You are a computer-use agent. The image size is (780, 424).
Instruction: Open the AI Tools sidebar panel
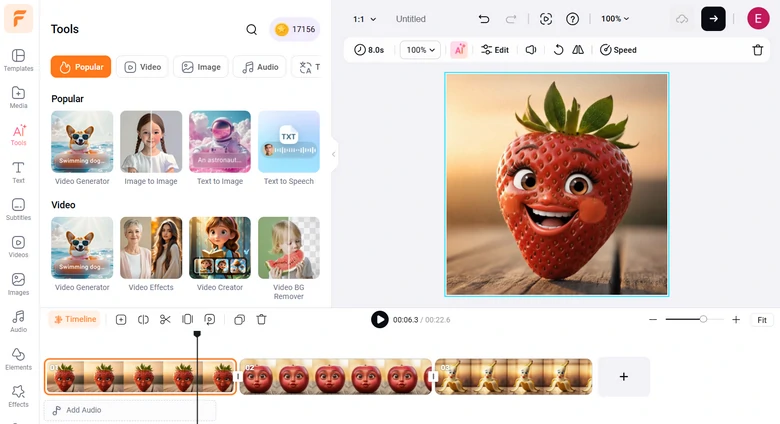click(x=18, y=135)
